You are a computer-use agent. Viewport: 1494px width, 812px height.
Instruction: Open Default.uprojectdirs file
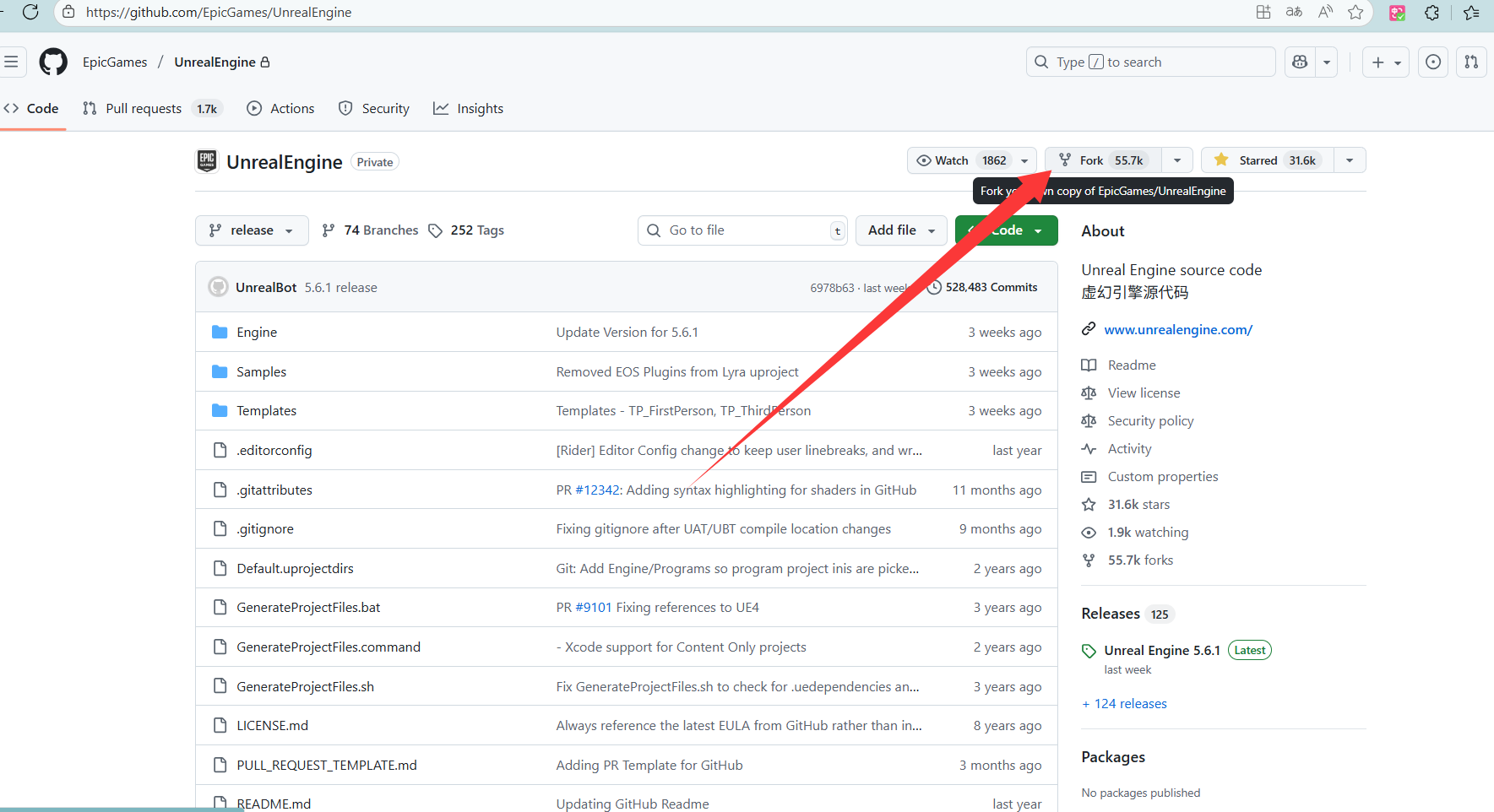(x=295, y=569)
